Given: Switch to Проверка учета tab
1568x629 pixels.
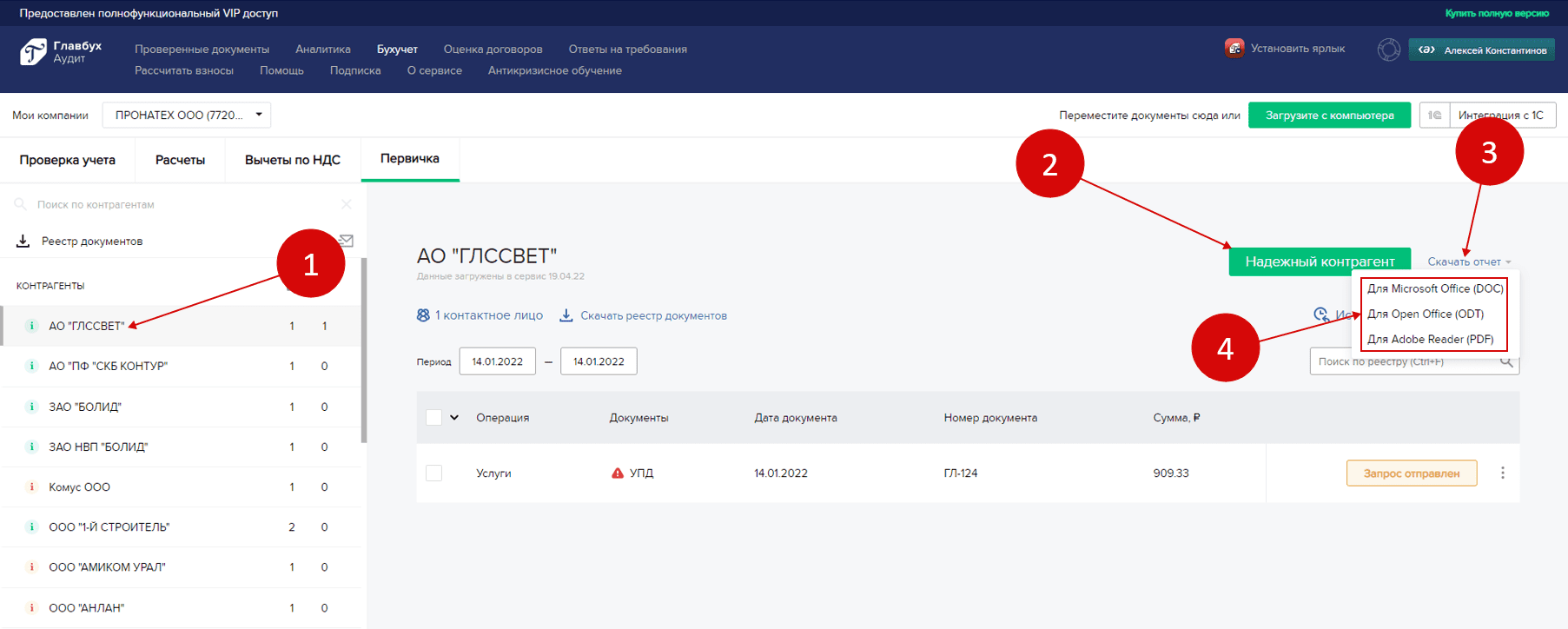Looking at the screenshot, I should click(x=68, y=160).
